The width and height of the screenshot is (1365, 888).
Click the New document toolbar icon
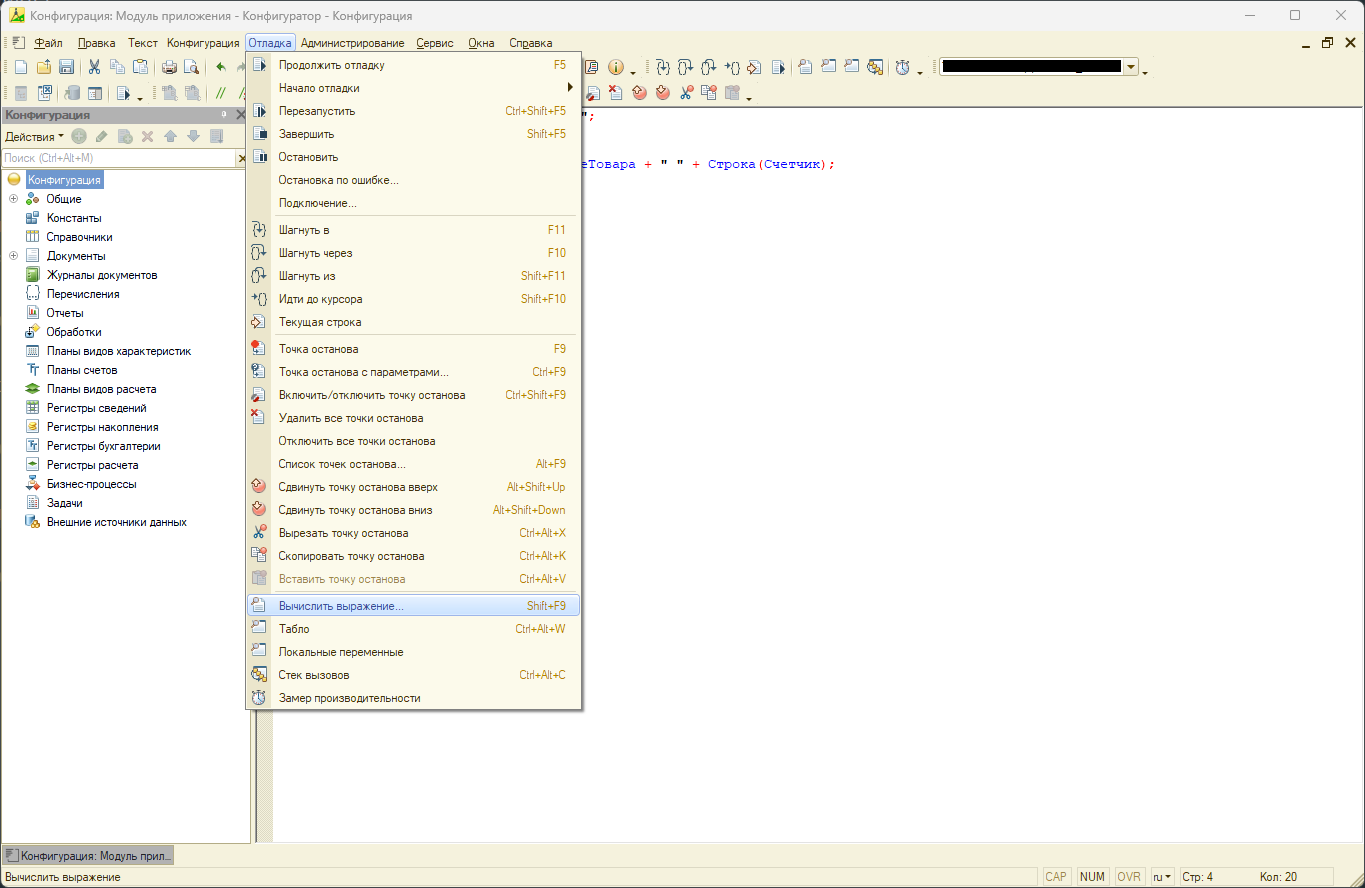[x=21, y=67]
